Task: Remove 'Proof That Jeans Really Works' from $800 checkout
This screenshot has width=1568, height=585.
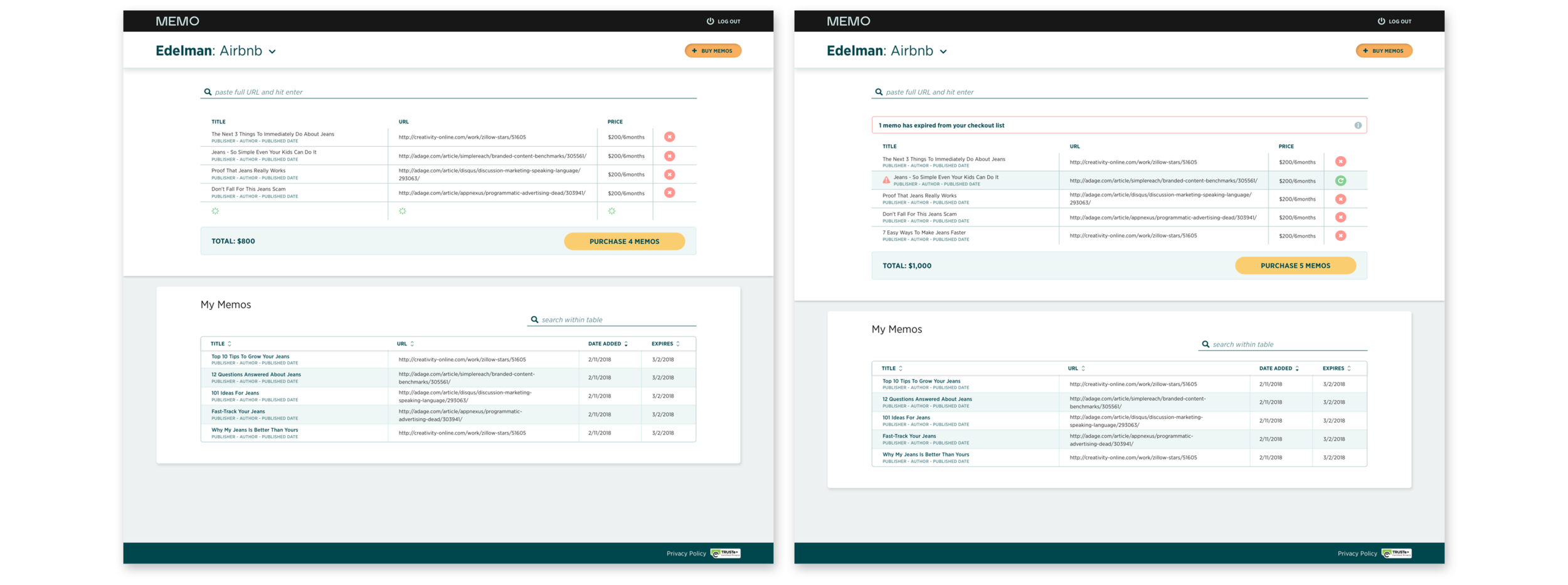Action: (669, 174)
